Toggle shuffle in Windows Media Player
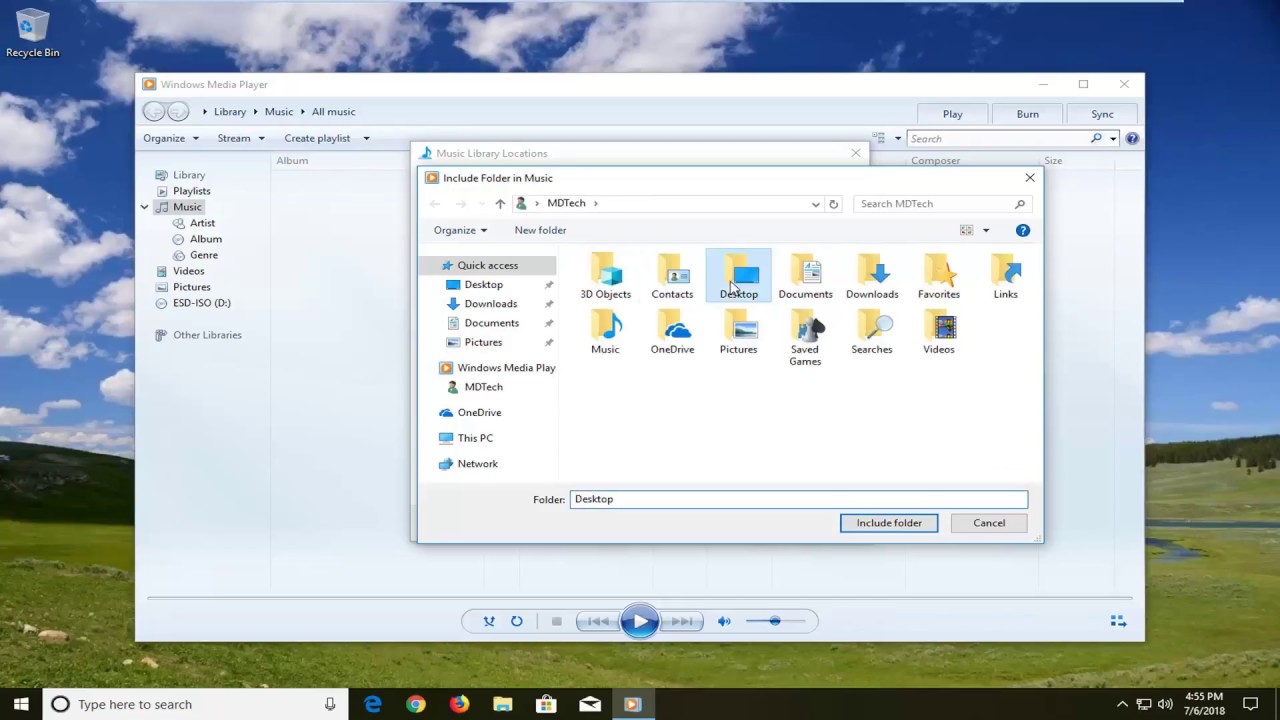Screen dimensions: 1280x720 tap(489, 621)
